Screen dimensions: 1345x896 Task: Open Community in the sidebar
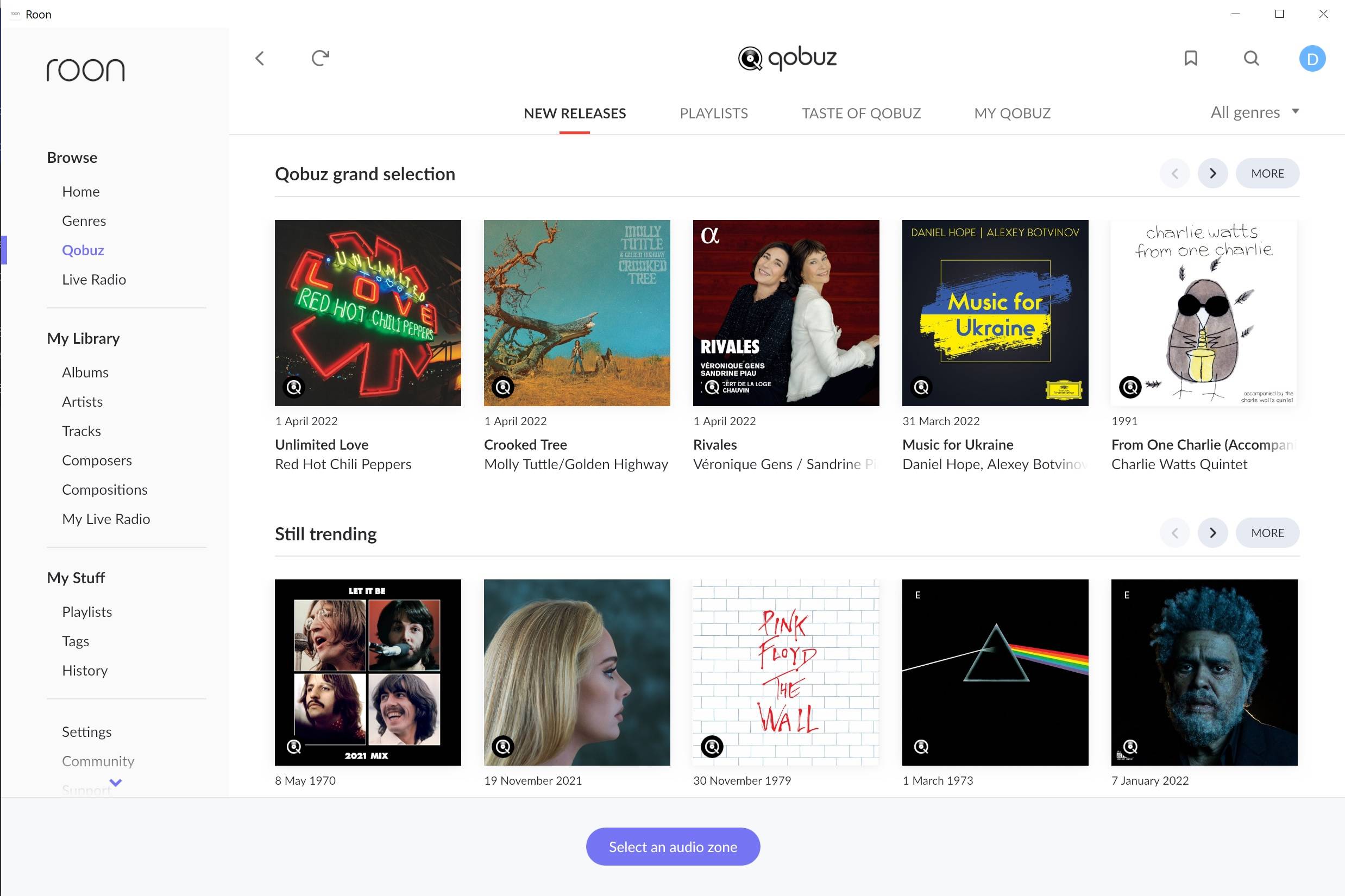coord(98,761)
